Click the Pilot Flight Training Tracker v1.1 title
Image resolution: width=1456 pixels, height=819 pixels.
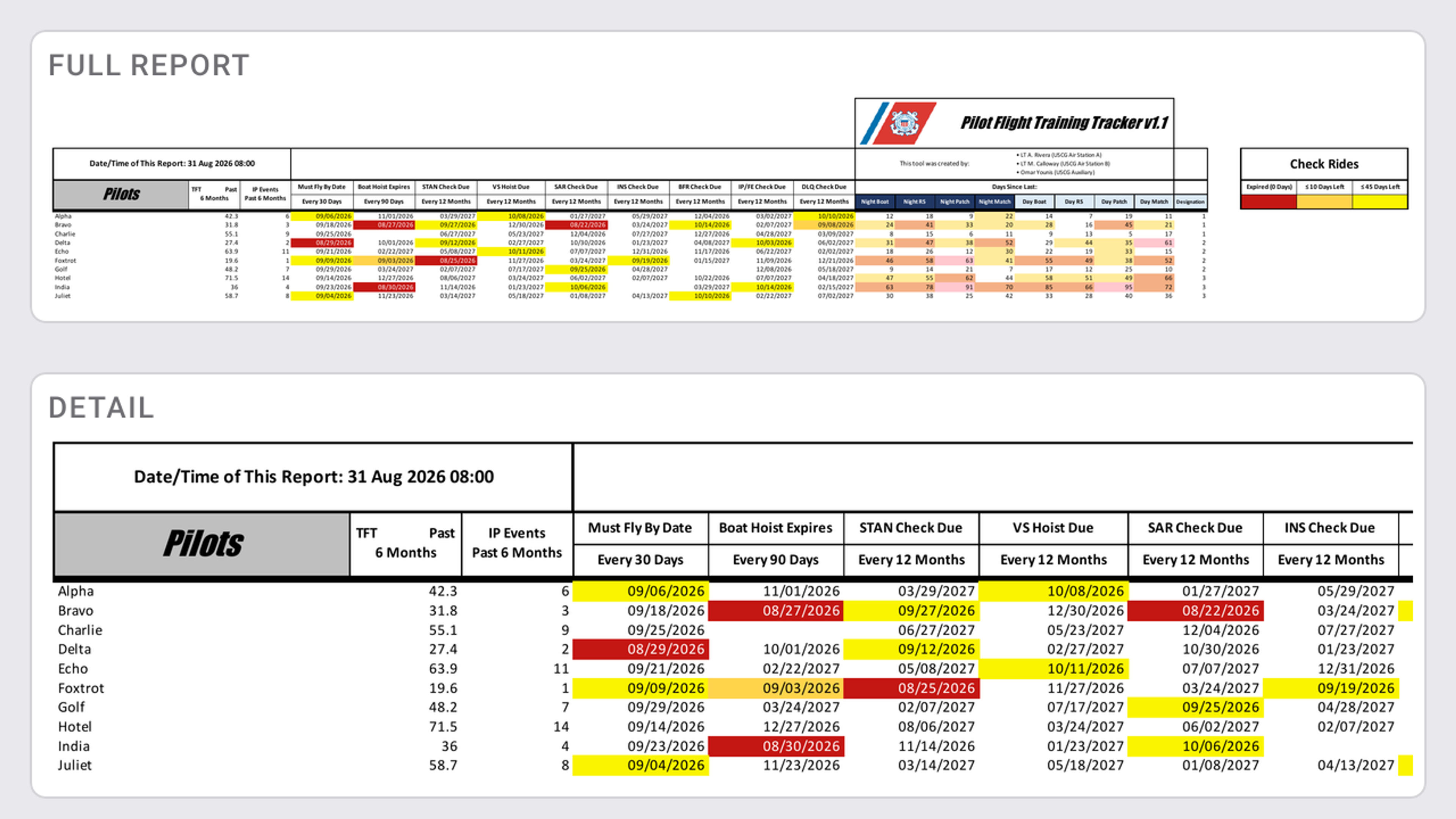tap(1064, 122)
